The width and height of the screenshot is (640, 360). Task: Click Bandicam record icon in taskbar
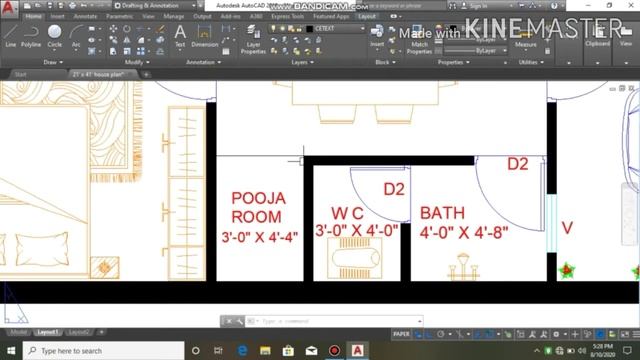(x=334, y=351)
